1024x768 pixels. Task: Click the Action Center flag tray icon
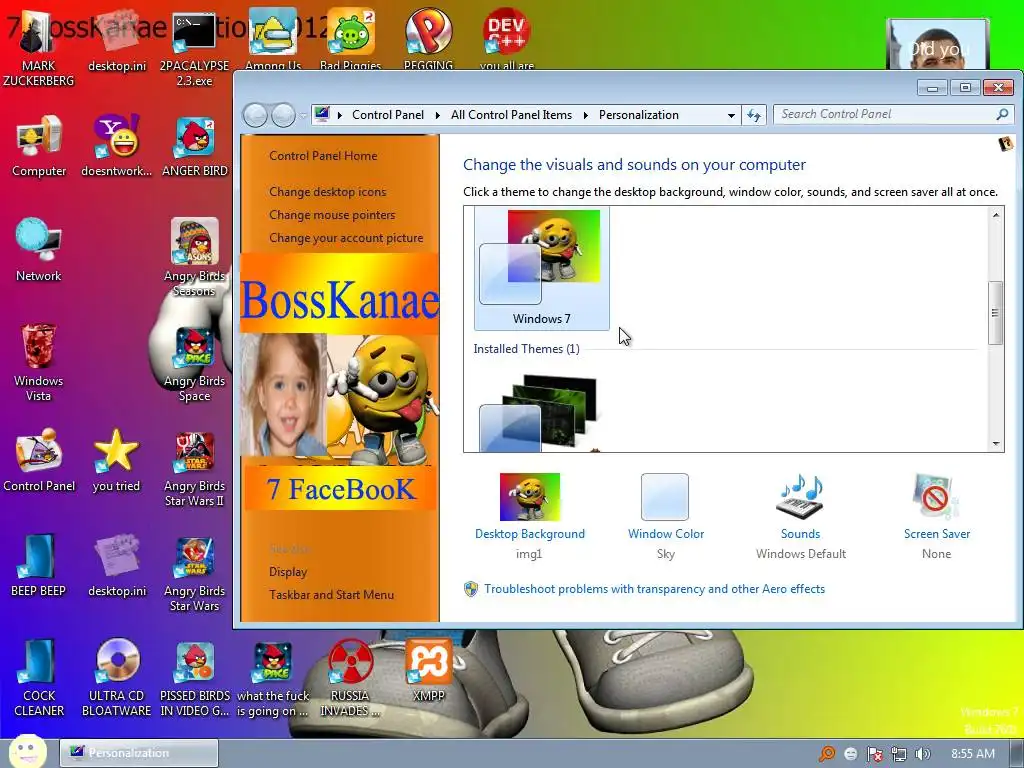pos(874,754)
